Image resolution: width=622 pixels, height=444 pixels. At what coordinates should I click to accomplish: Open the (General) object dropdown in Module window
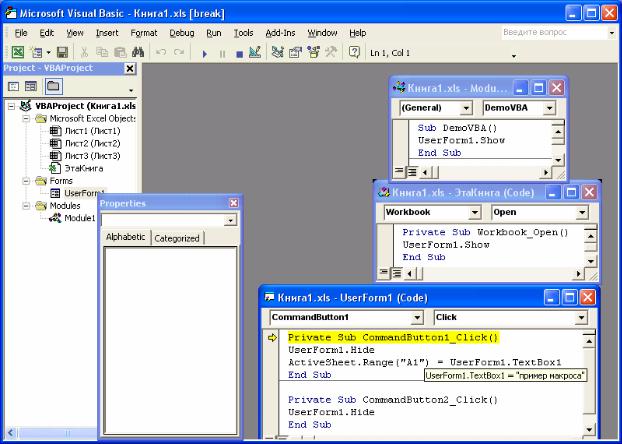click(466, 108)
